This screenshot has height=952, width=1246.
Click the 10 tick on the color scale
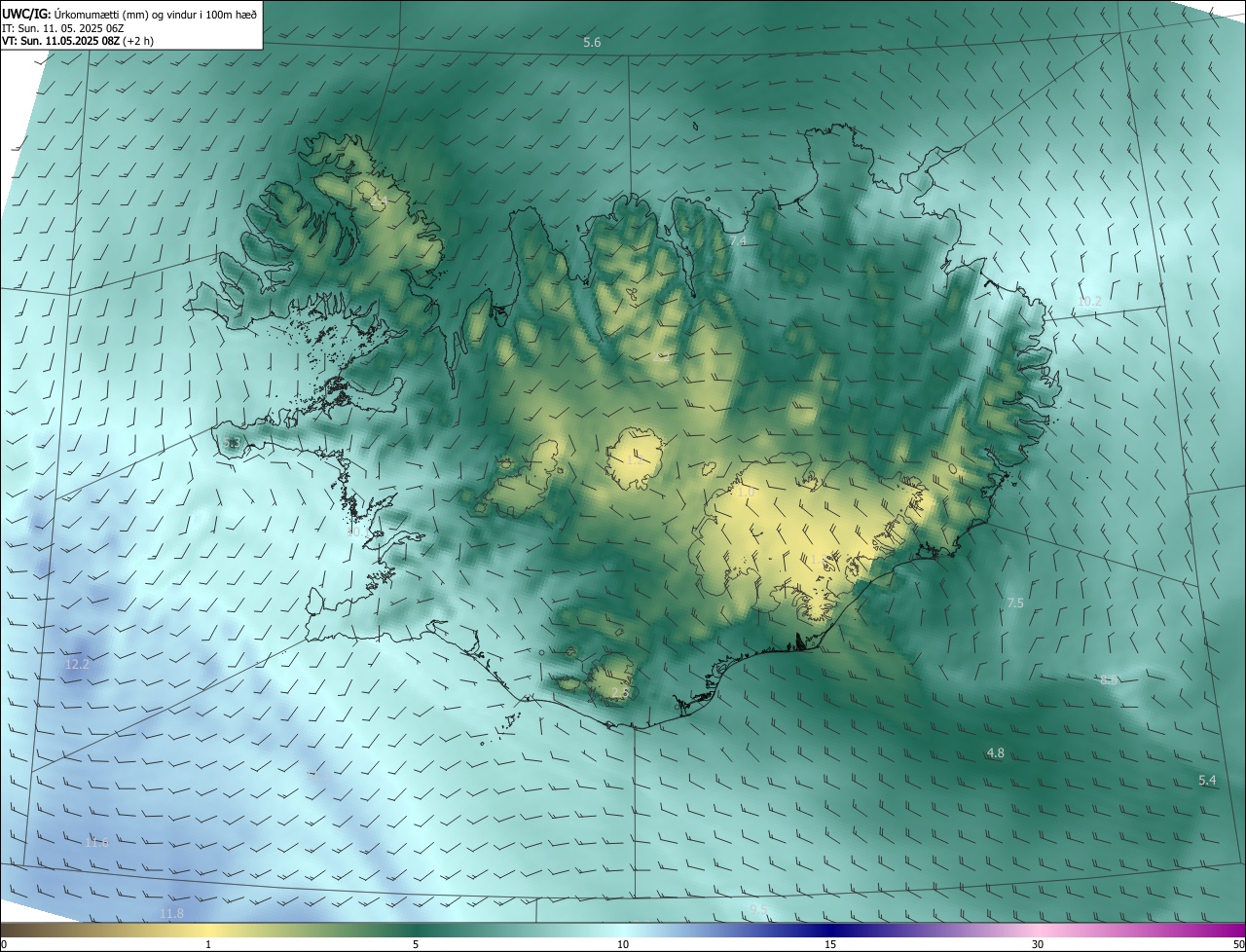(623, 944)
